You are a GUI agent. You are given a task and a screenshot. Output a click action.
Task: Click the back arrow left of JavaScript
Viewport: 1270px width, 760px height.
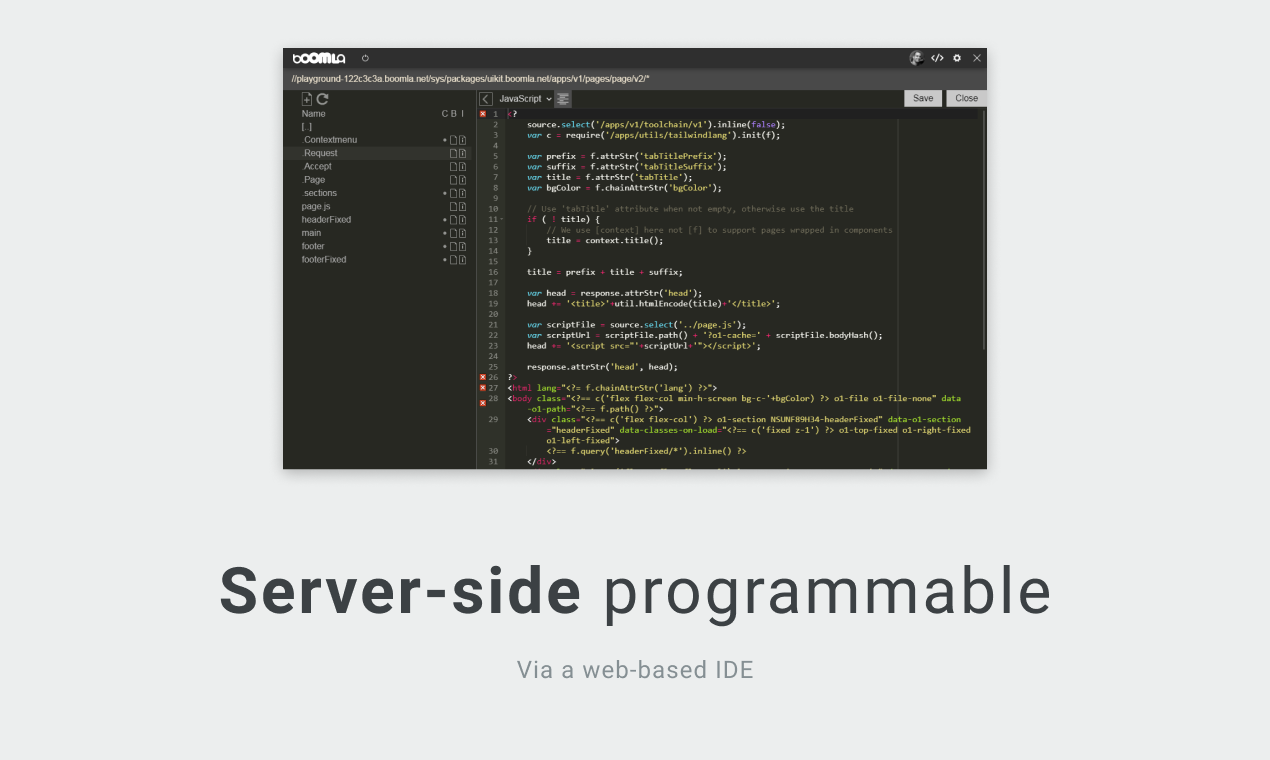[x=486, y=99]
